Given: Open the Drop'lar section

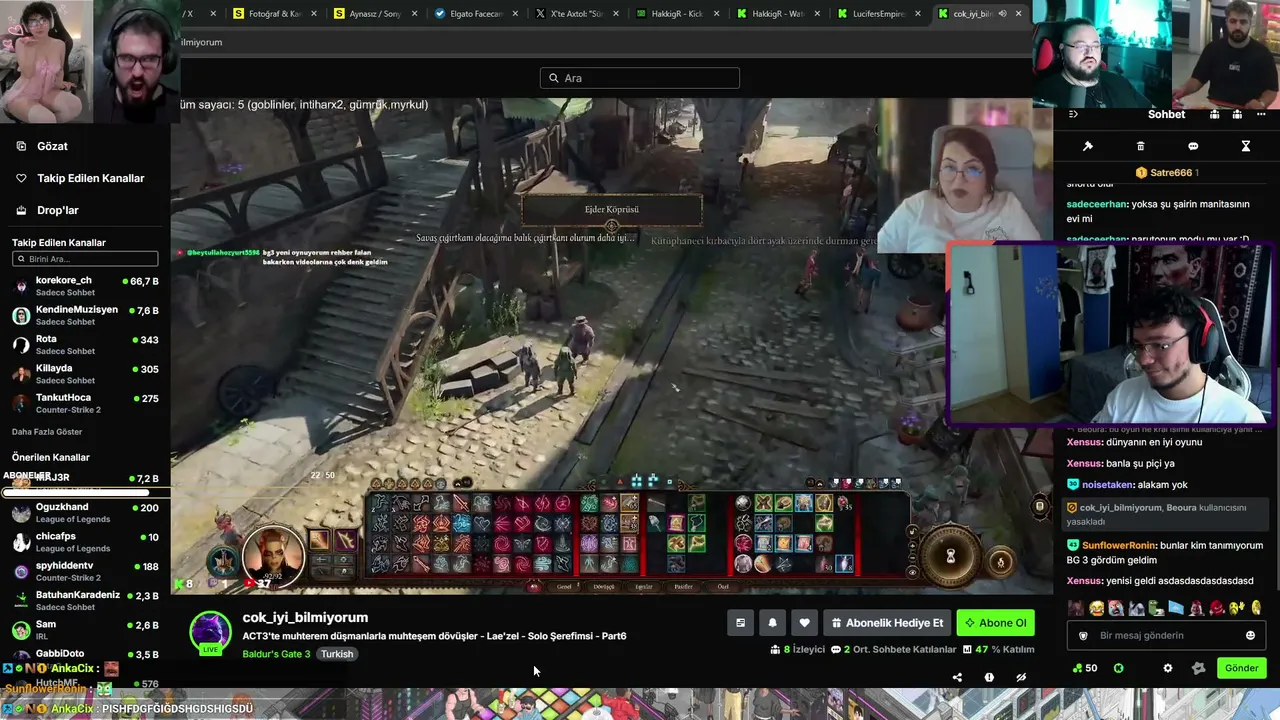Looking at the screenshot, I should click(47, 210).
